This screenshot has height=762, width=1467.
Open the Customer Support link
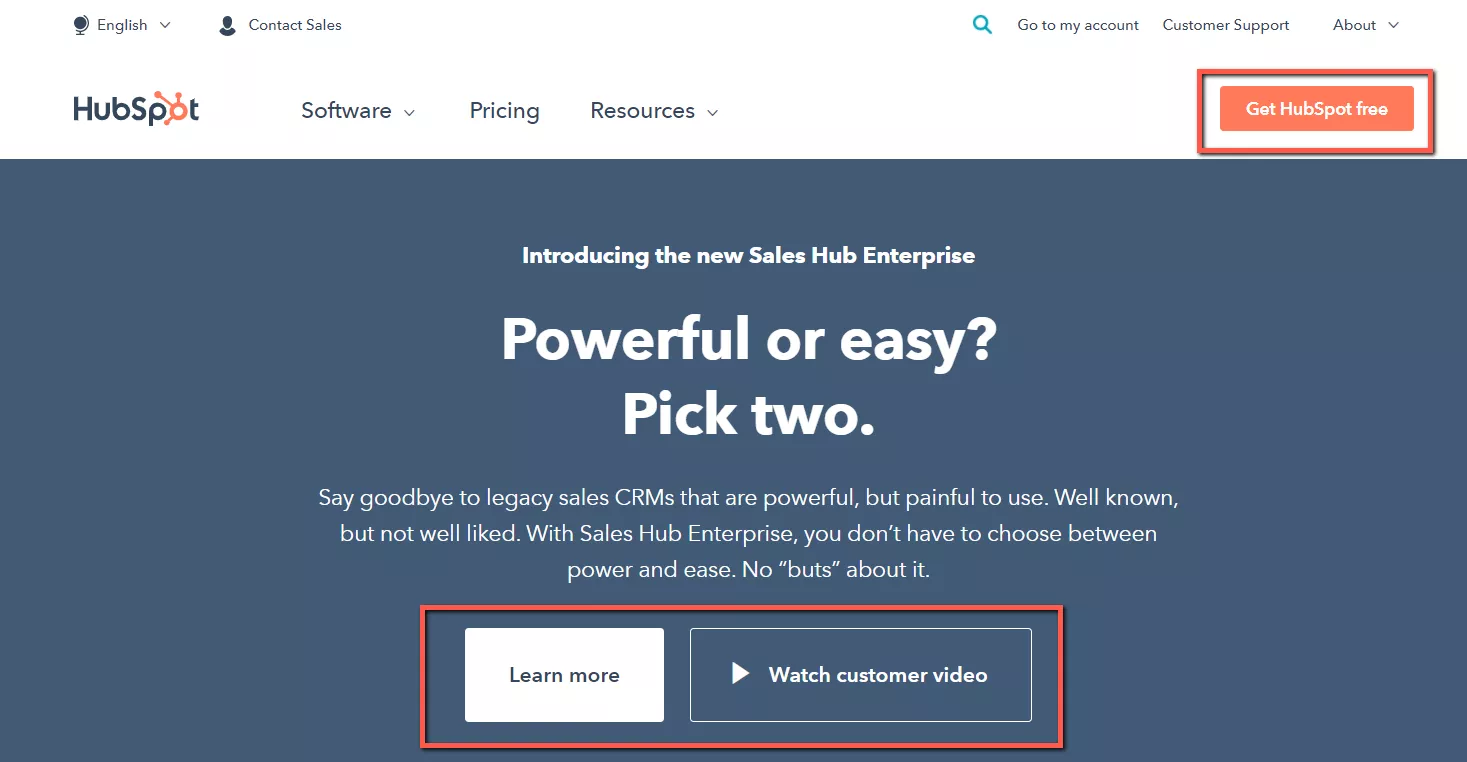pyautogui.click(x=1226, y=25)
